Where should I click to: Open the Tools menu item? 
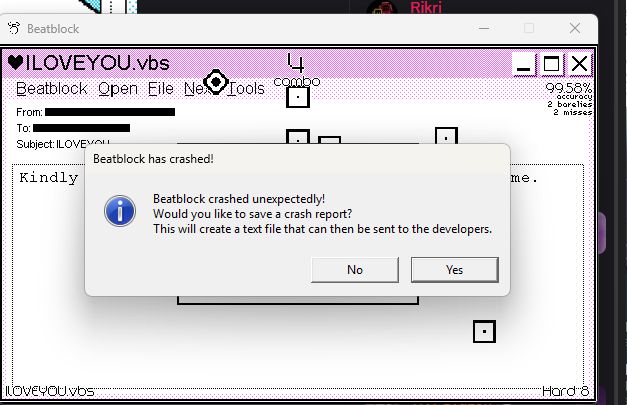pyautogui.click(x=246, y=88)
